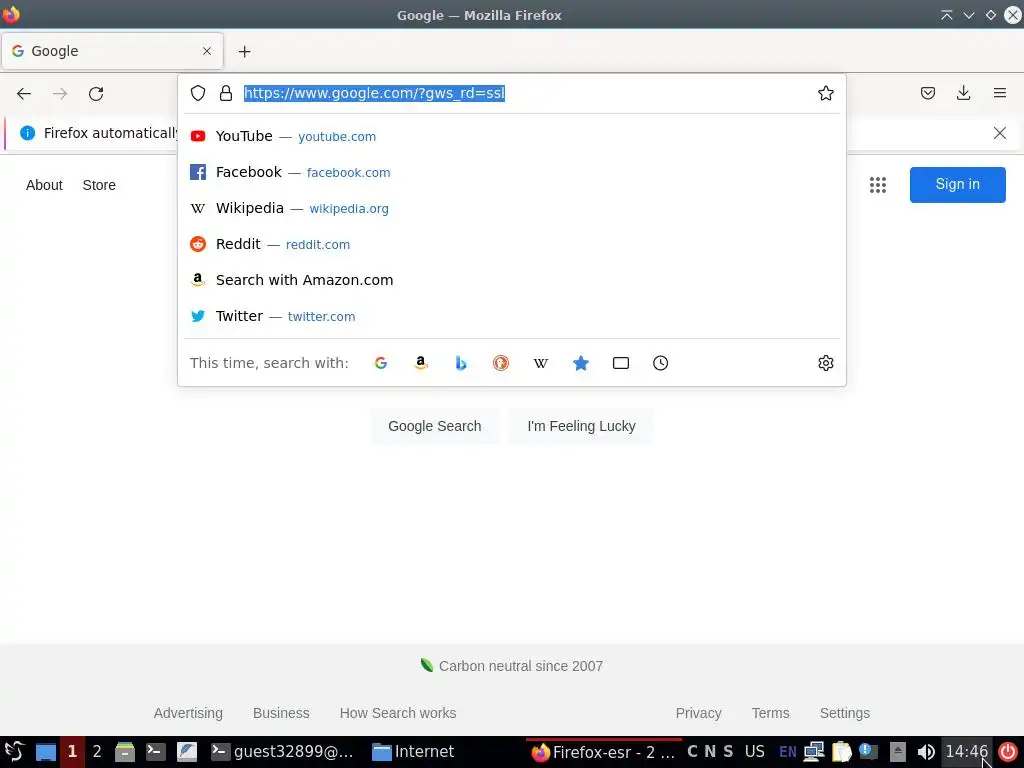Open the tracking protection shield icon

[198, 93]
